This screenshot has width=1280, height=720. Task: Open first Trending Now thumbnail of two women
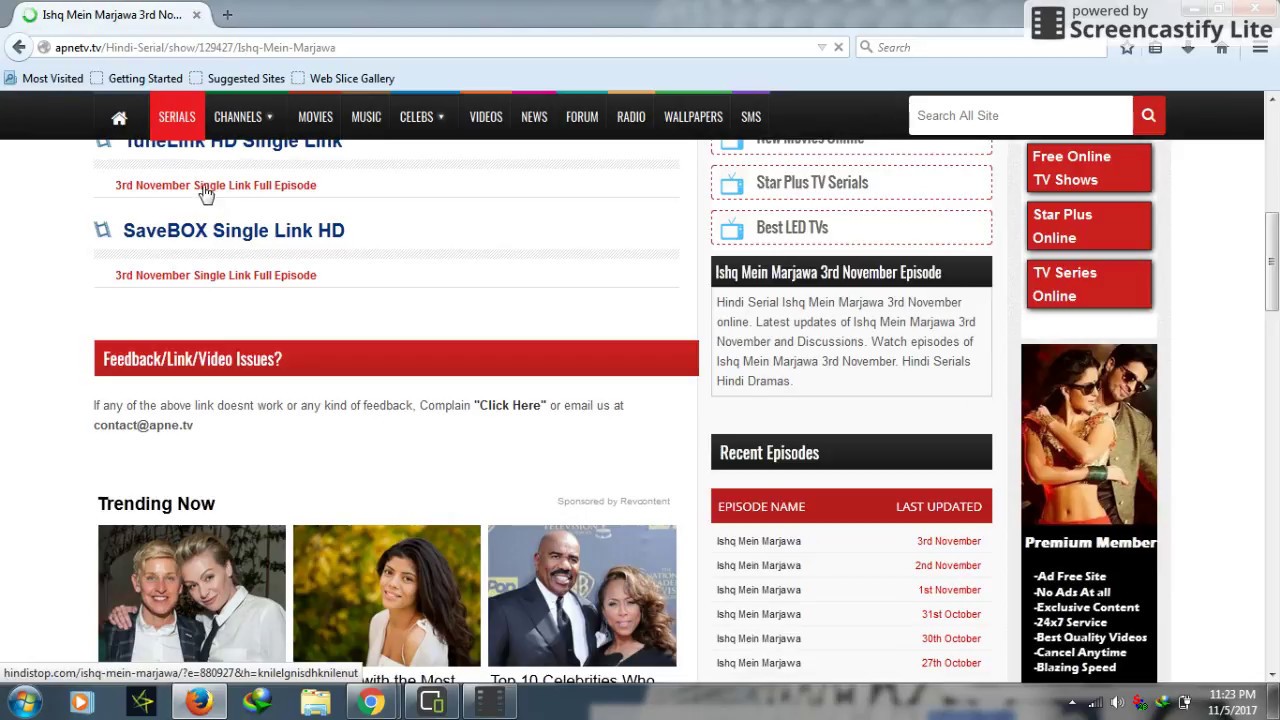pyautogui.click(x=192, y=595)
